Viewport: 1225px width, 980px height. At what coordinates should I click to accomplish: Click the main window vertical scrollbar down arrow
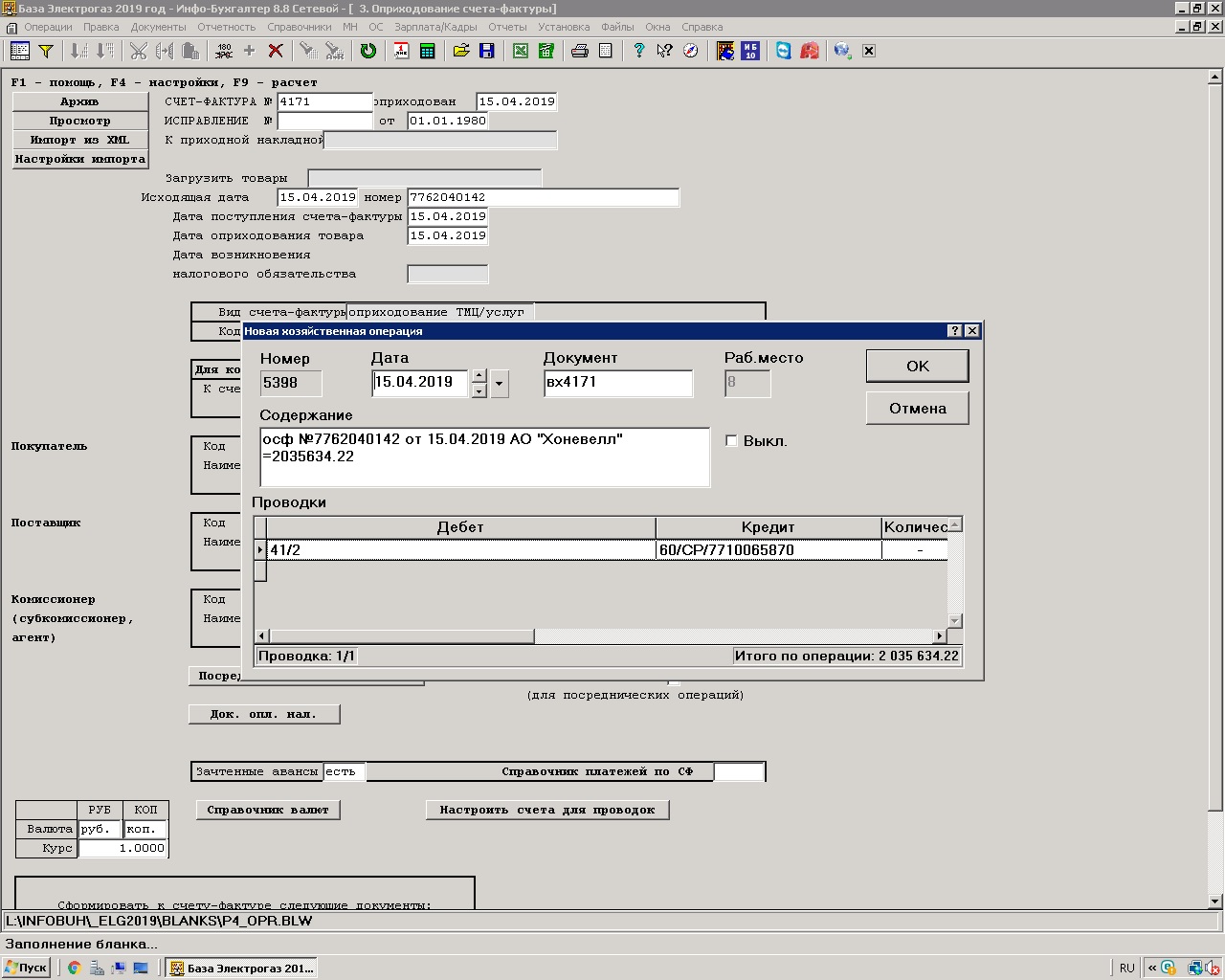click(1216, 902)
